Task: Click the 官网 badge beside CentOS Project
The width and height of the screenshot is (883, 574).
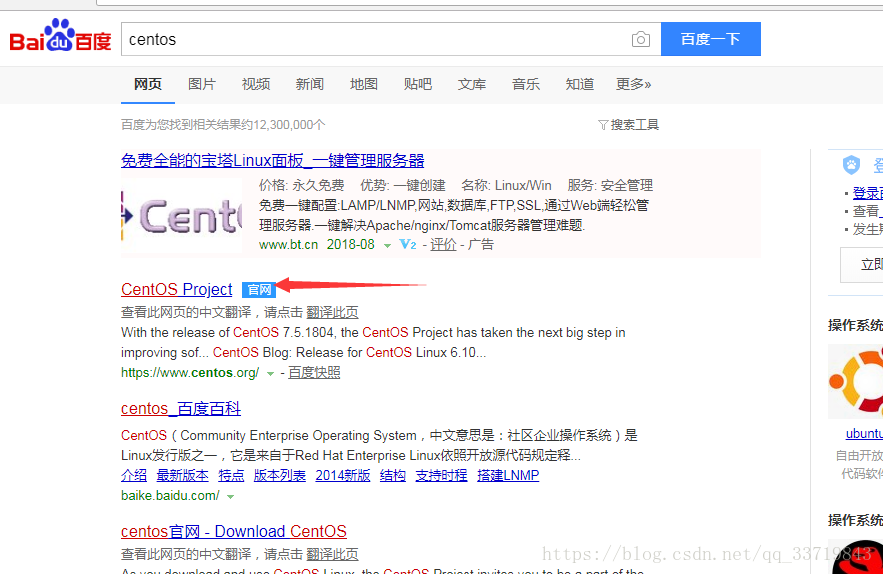Action: tap(259, 290)
